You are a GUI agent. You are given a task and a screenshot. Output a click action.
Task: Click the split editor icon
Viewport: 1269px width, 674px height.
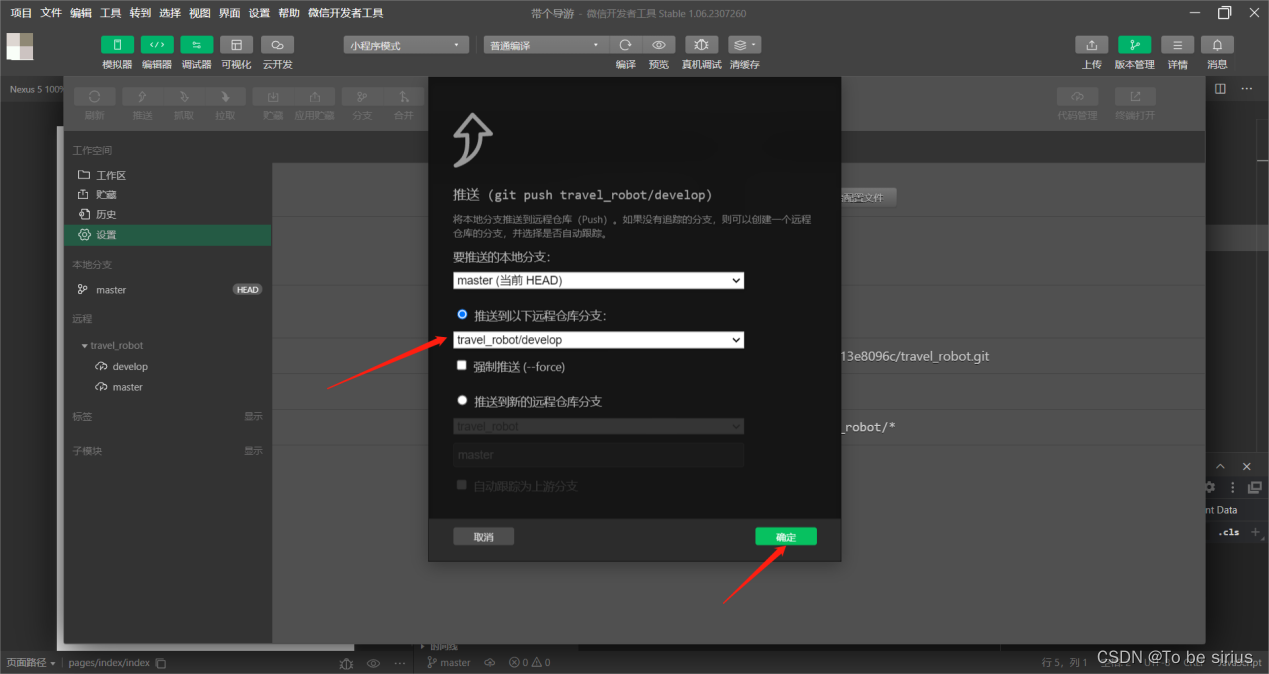(x=1220, y=88)
